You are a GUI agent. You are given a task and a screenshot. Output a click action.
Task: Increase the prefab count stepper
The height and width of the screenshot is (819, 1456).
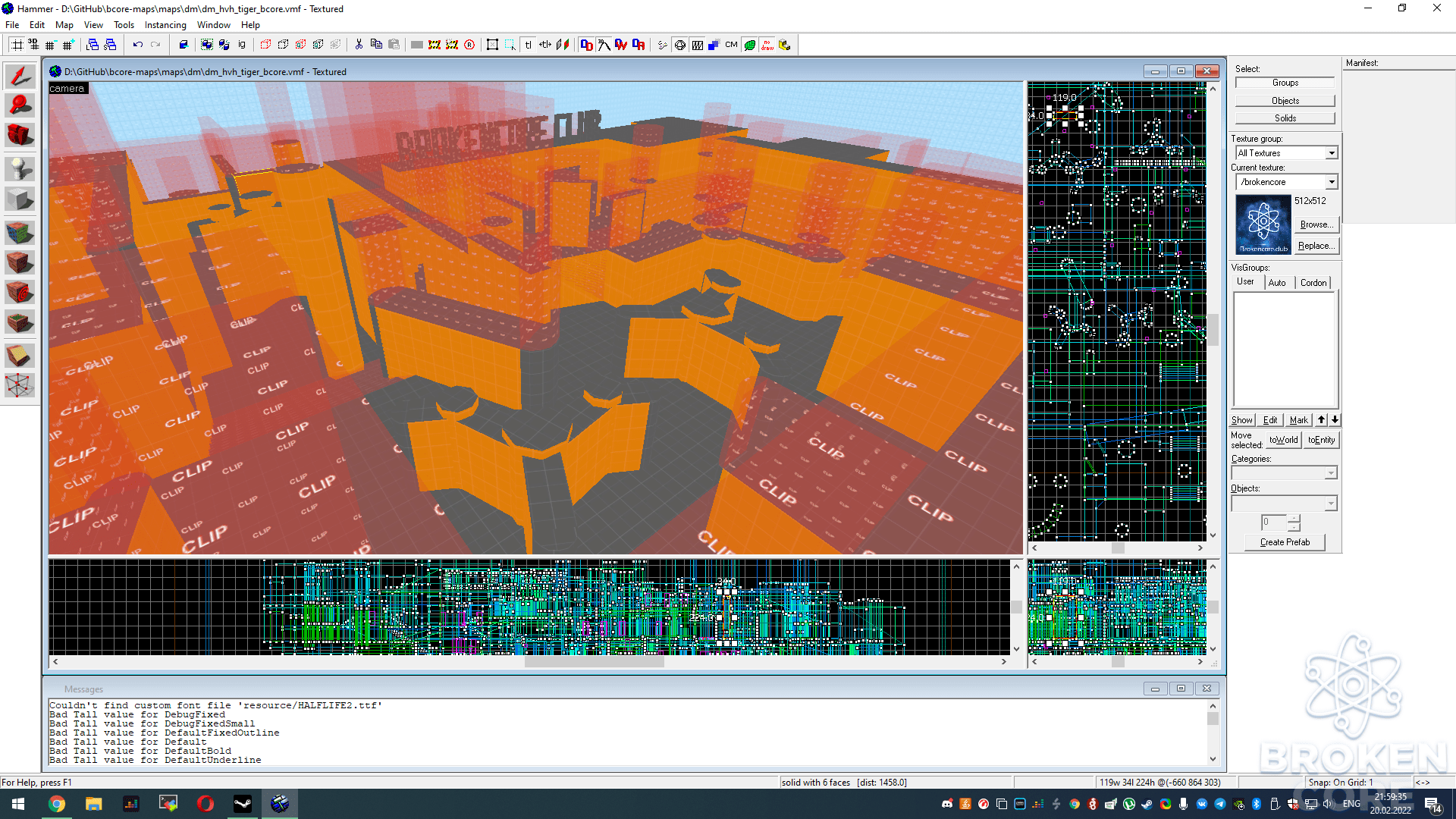coord(1294,519)
